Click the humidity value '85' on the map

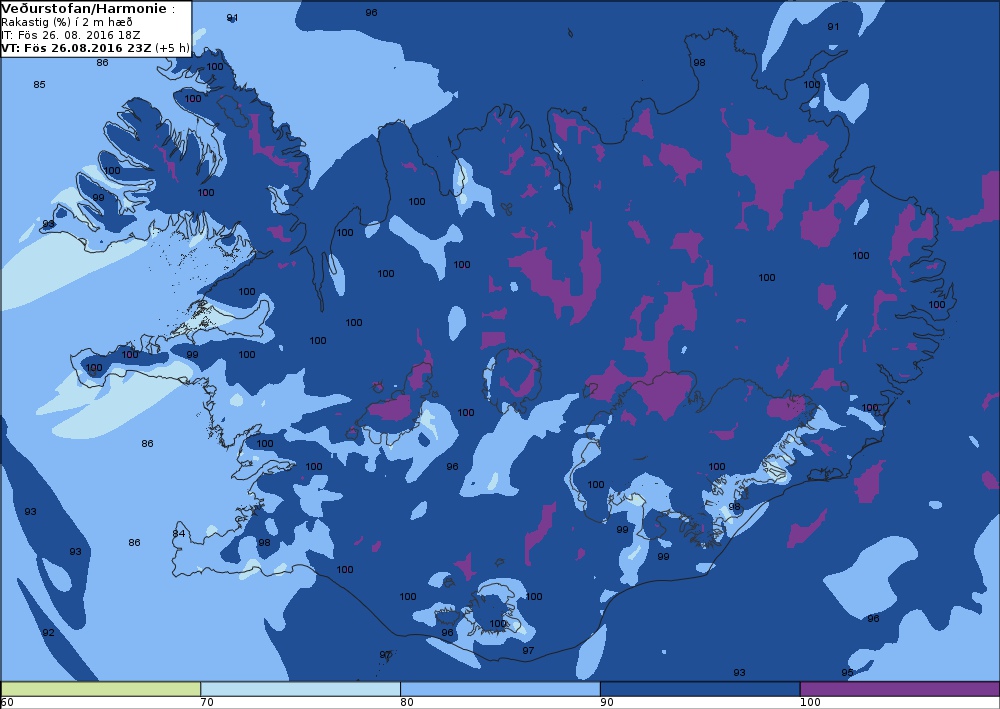coord(39,84)
